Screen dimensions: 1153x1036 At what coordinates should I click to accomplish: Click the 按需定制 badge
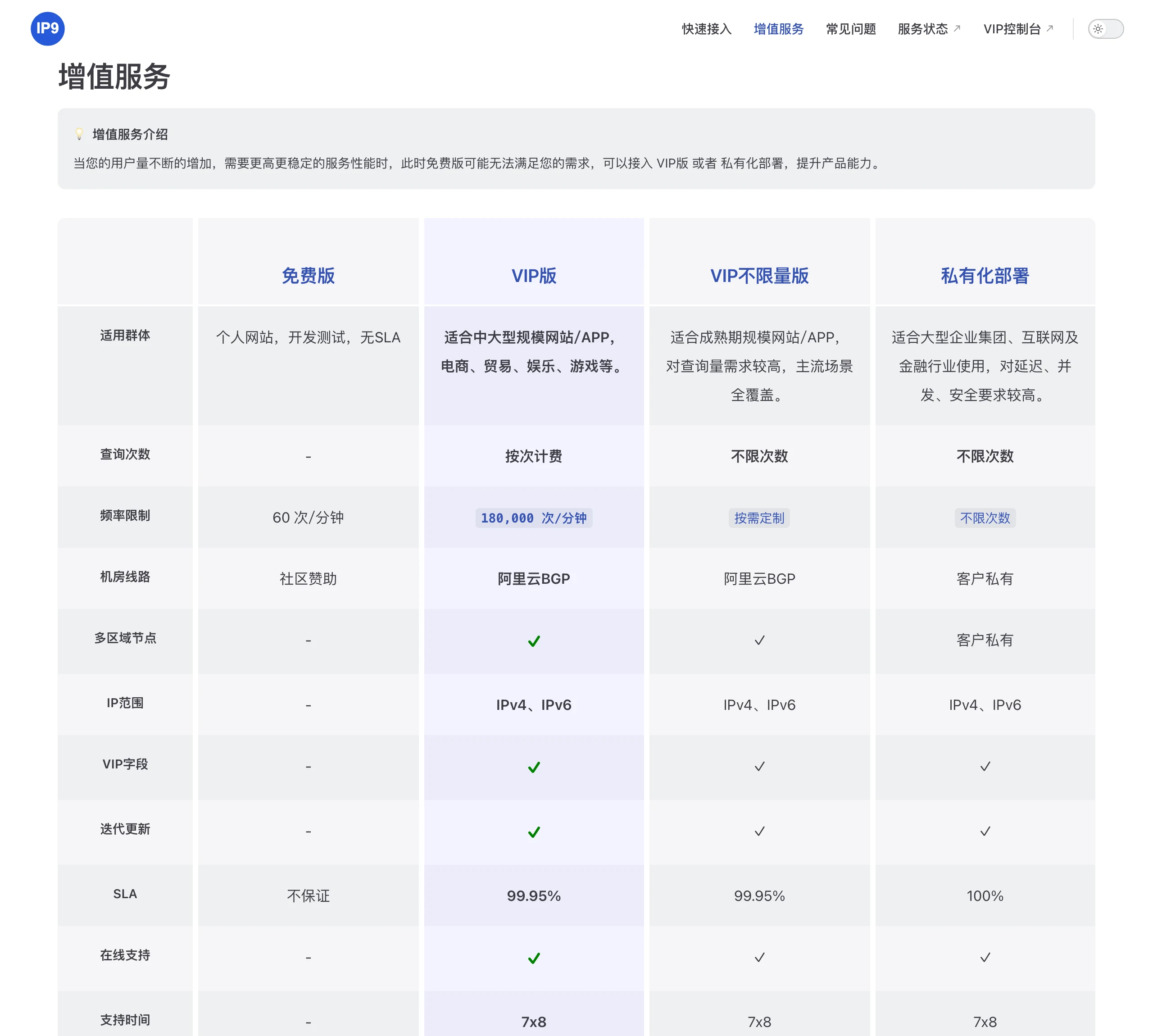(759, 518)
